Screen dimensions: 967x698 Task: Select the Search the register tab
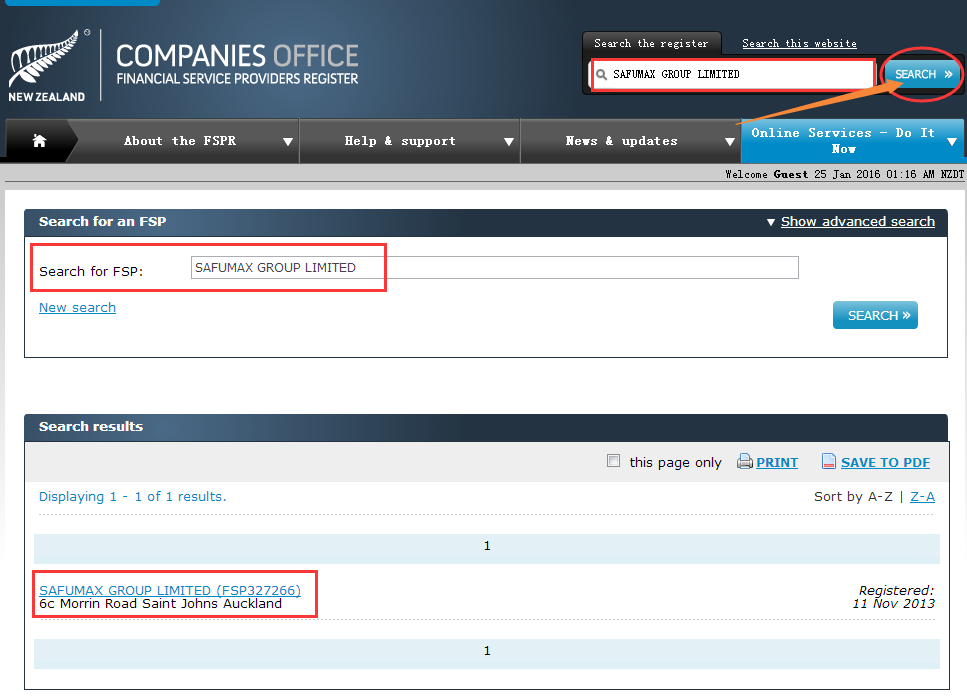pyautogui.click(x=651, y=44)
